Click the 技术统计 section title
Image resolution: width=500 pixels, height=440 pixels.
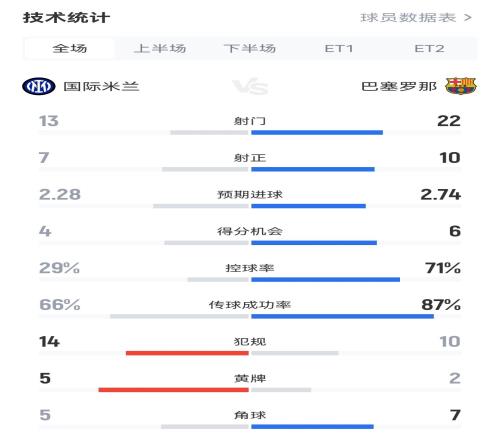click(66, 18)
